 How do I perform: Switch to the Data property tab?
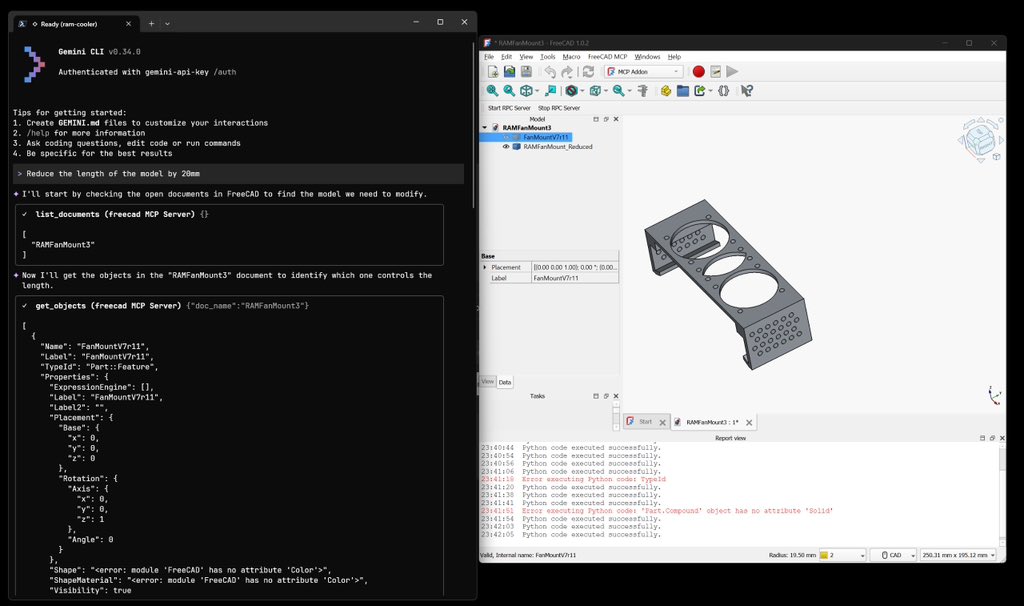point(505,382)
